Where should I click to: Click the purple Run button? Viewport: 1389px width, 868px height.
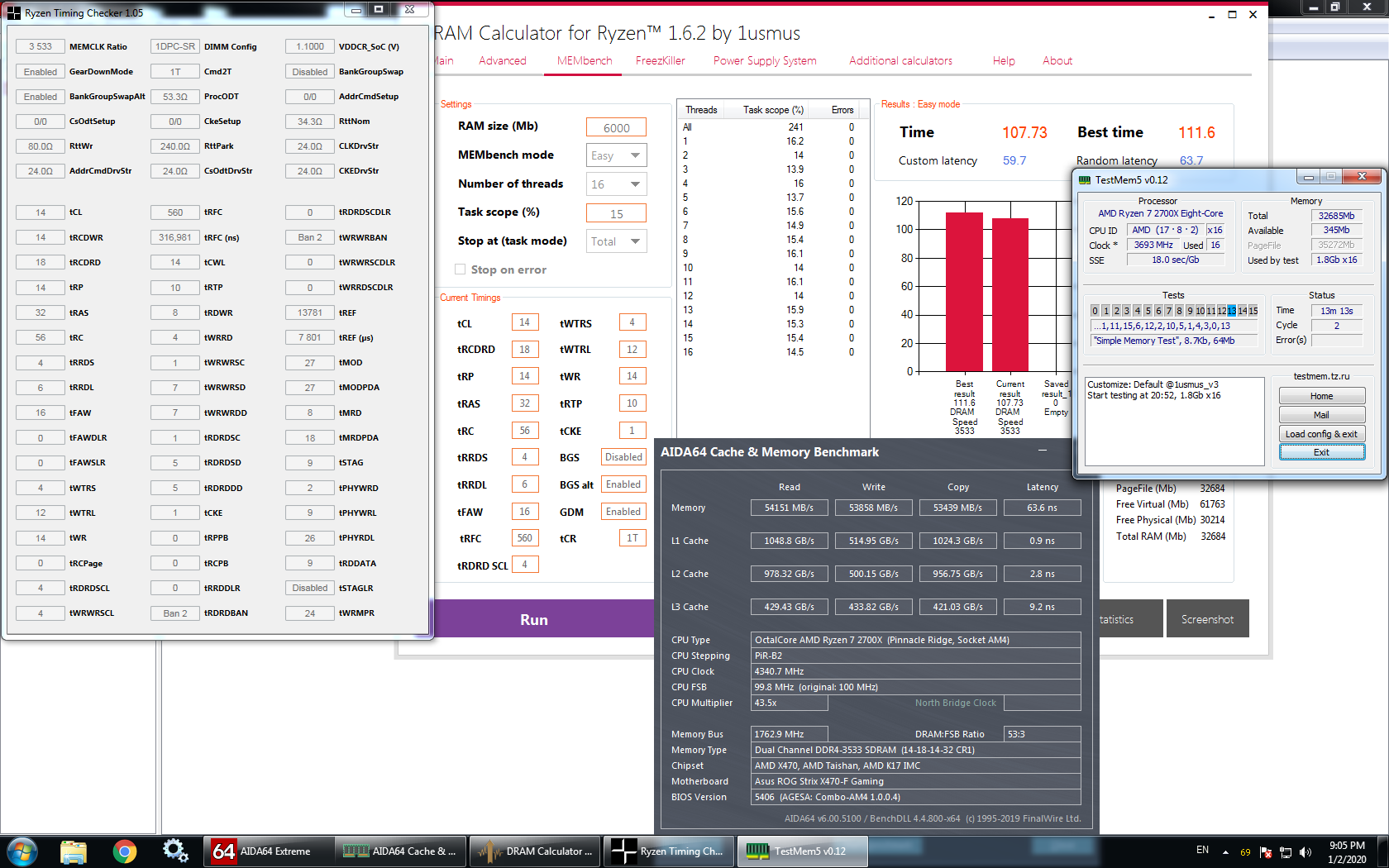pos(544,619)
